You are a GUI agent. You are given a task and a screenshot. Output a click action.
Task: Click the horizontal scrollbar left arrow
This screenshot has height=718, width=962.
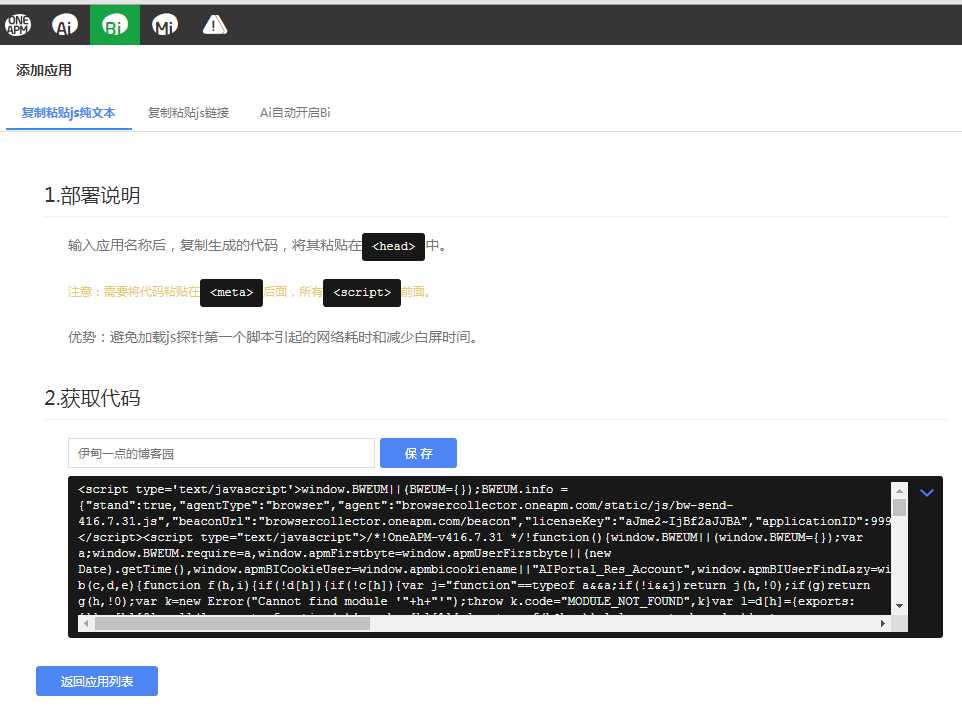click(86, 623)
